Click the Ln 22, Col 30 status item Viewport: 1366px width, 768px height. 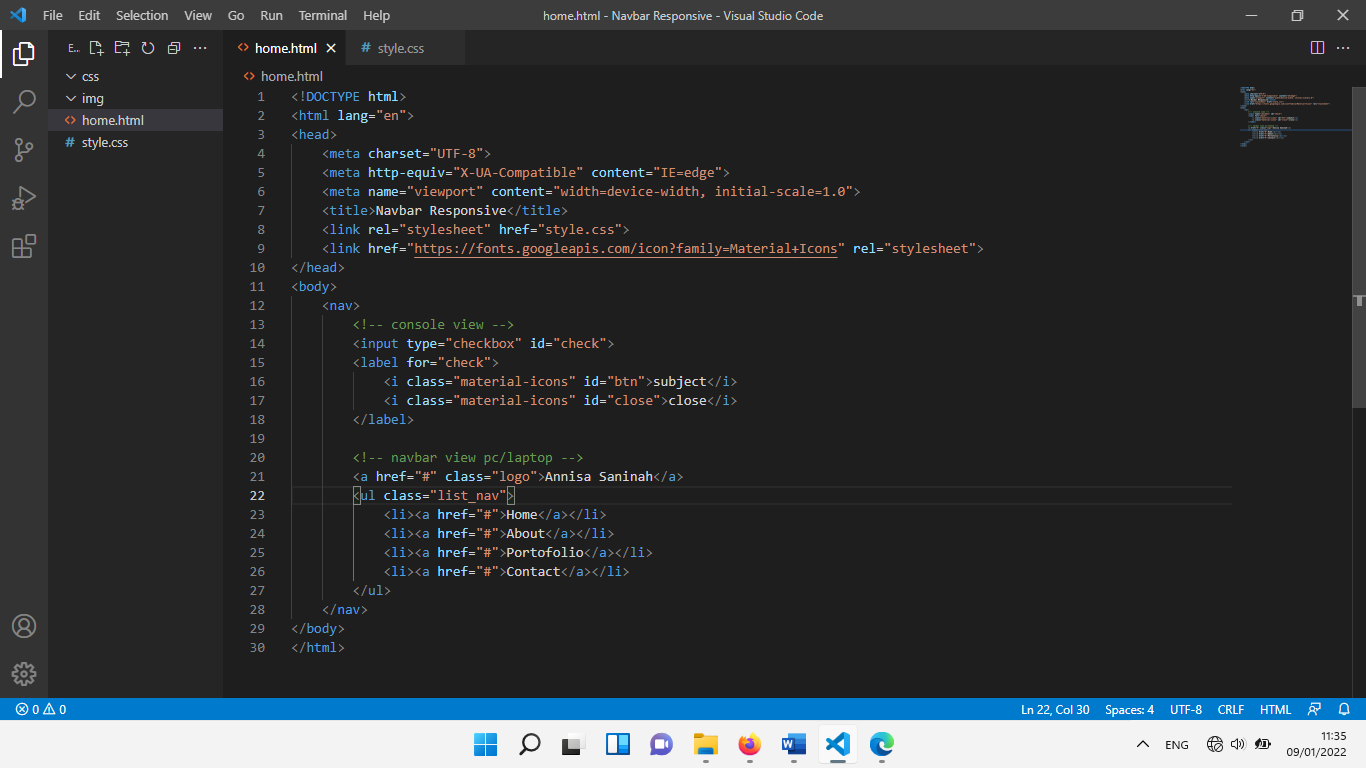point(1055,709)
